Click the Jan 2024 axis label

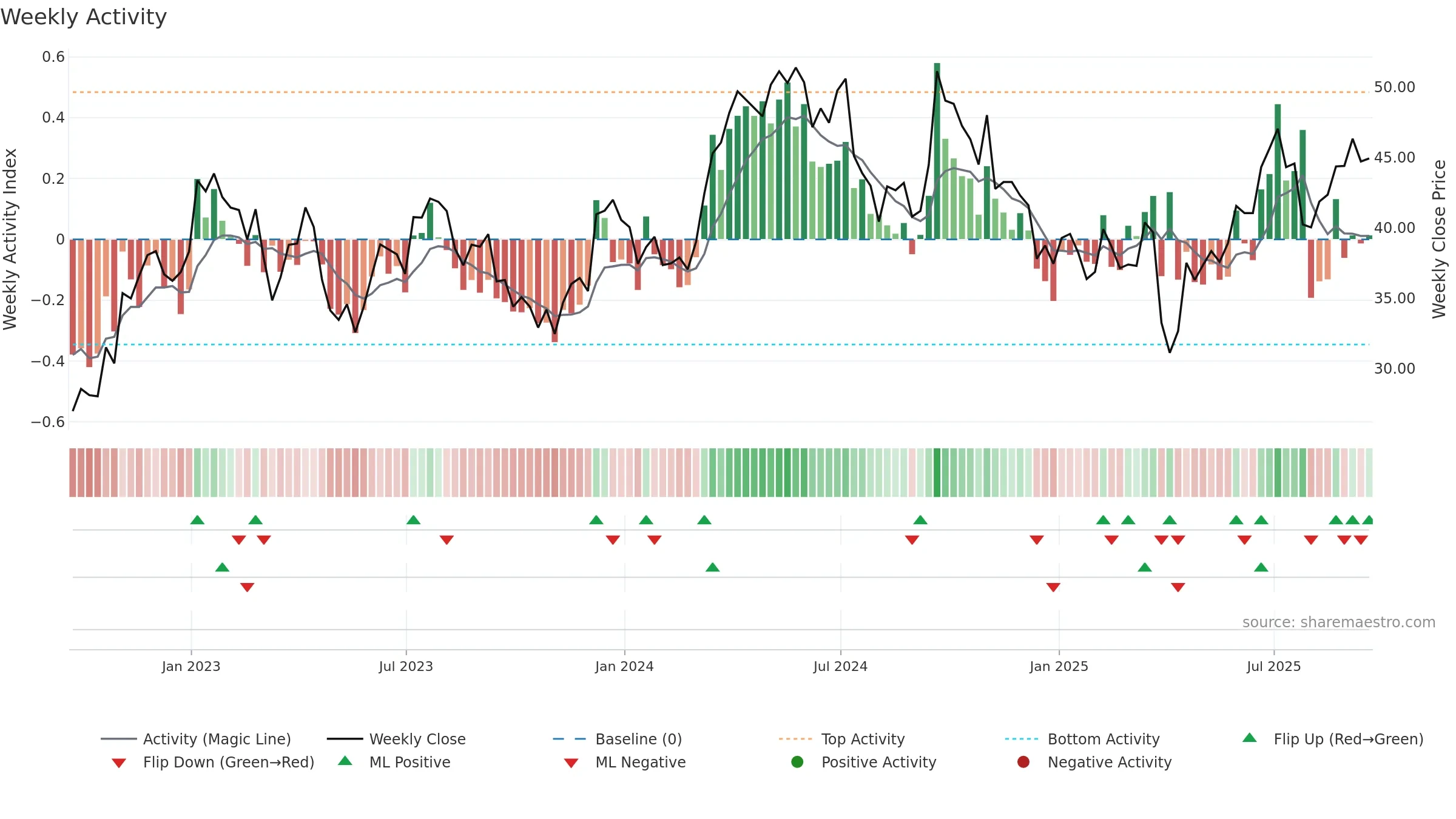coord(624,666)
